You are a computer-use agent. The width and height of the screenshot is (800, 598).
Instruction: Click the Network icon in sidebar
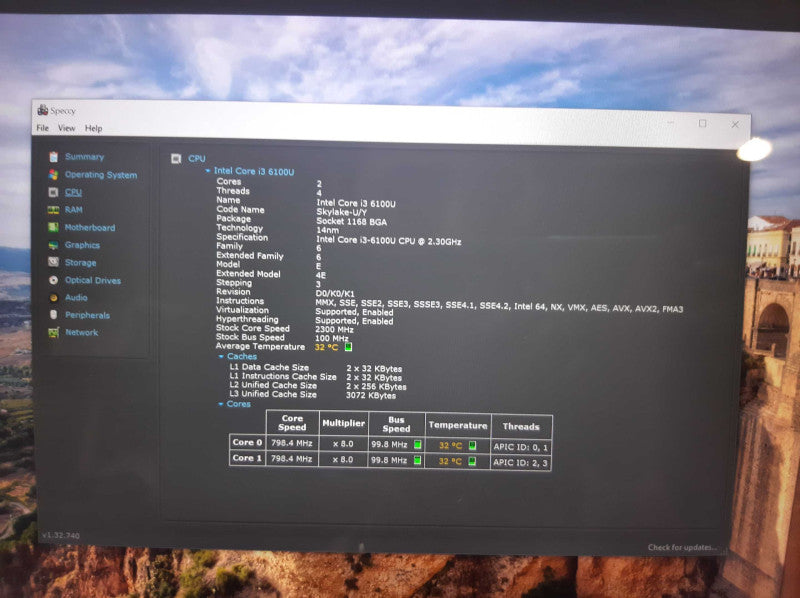click(53, 333)
